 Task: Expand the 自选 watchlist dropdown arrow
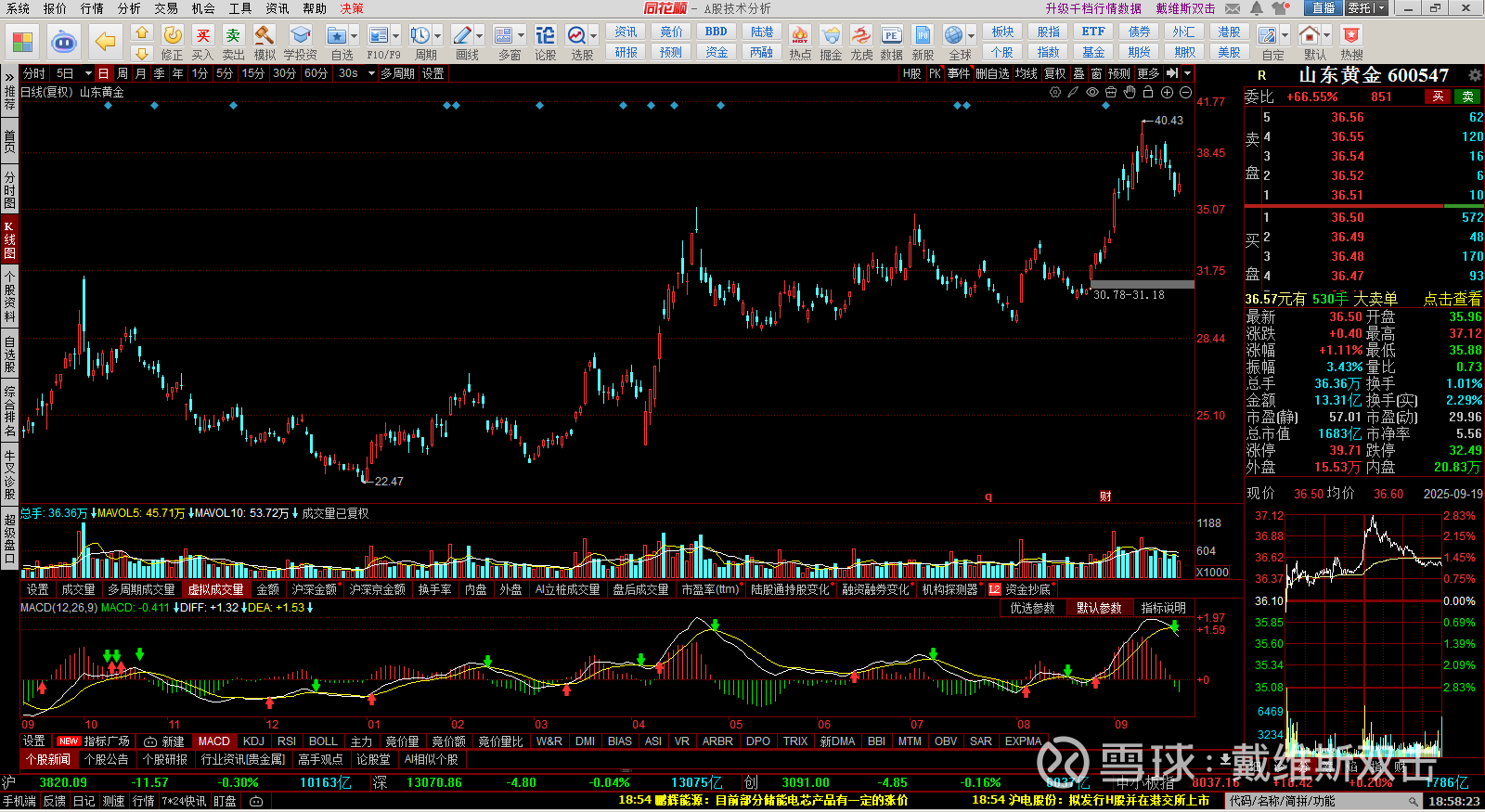(354, 36)
